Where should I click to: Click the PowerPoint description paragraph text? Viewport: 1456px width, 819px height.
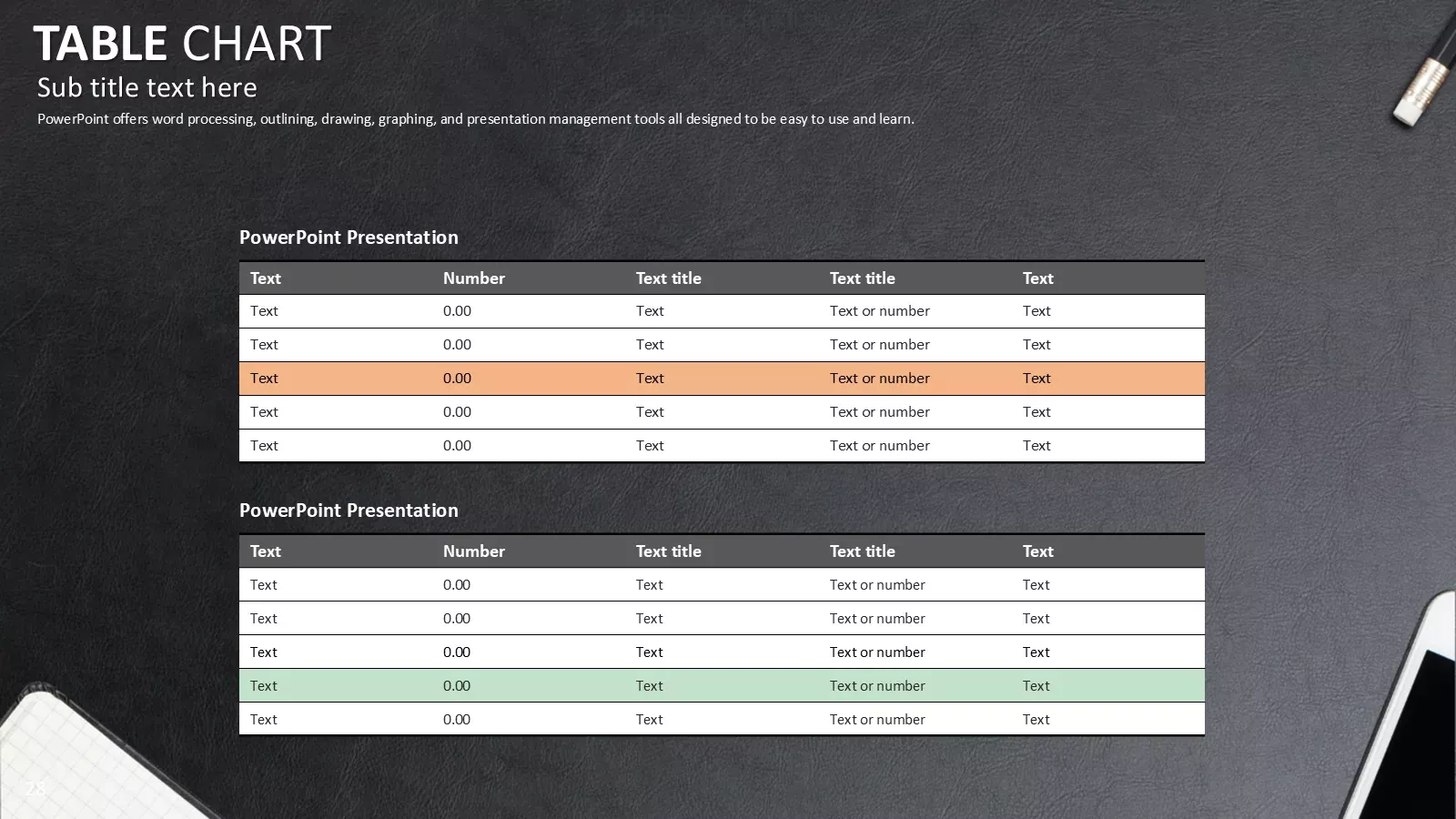[x=476, y=118]
